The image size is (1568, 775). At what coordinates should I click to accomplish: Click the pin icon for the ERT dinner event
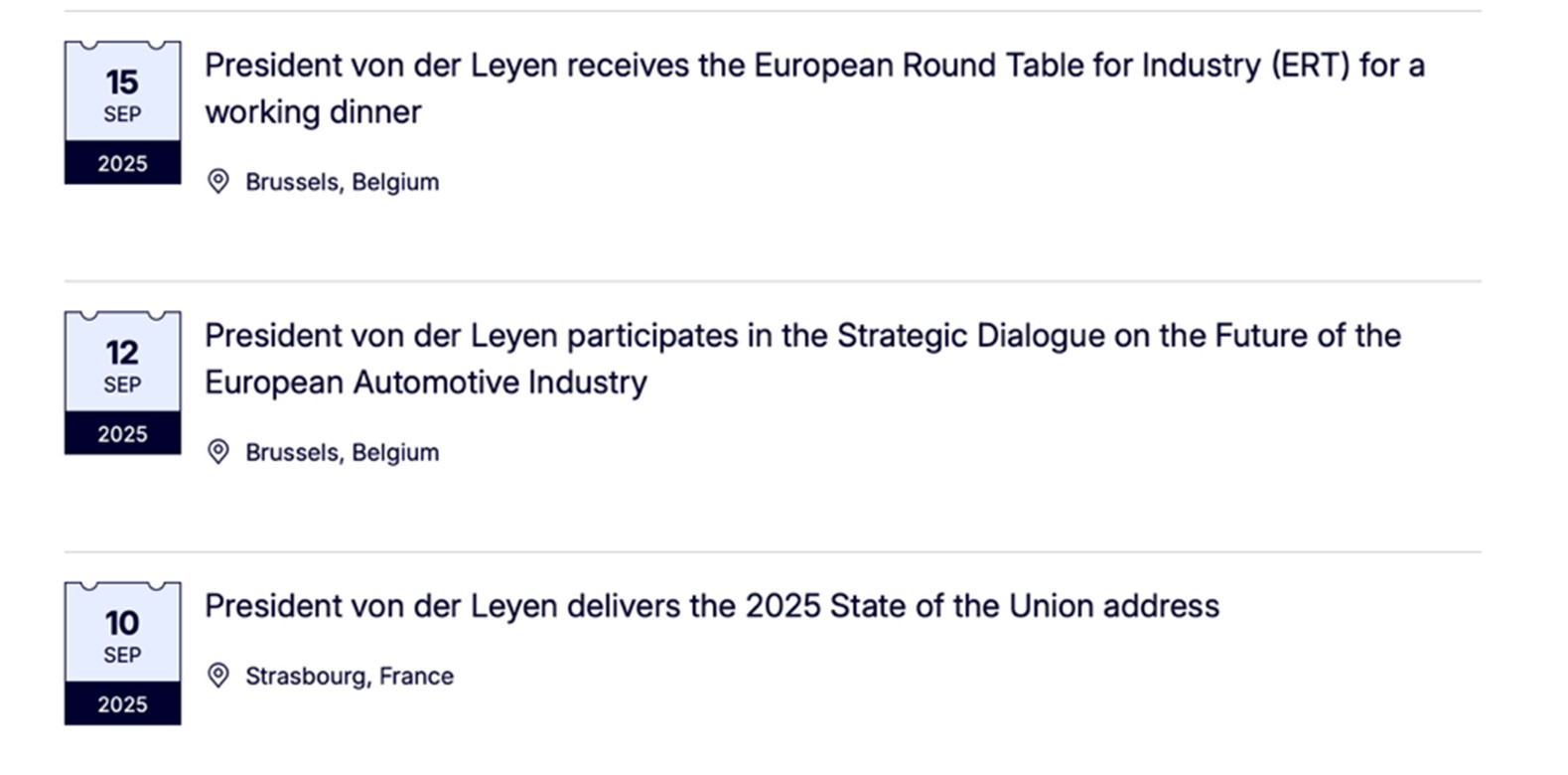coord(217,182)
